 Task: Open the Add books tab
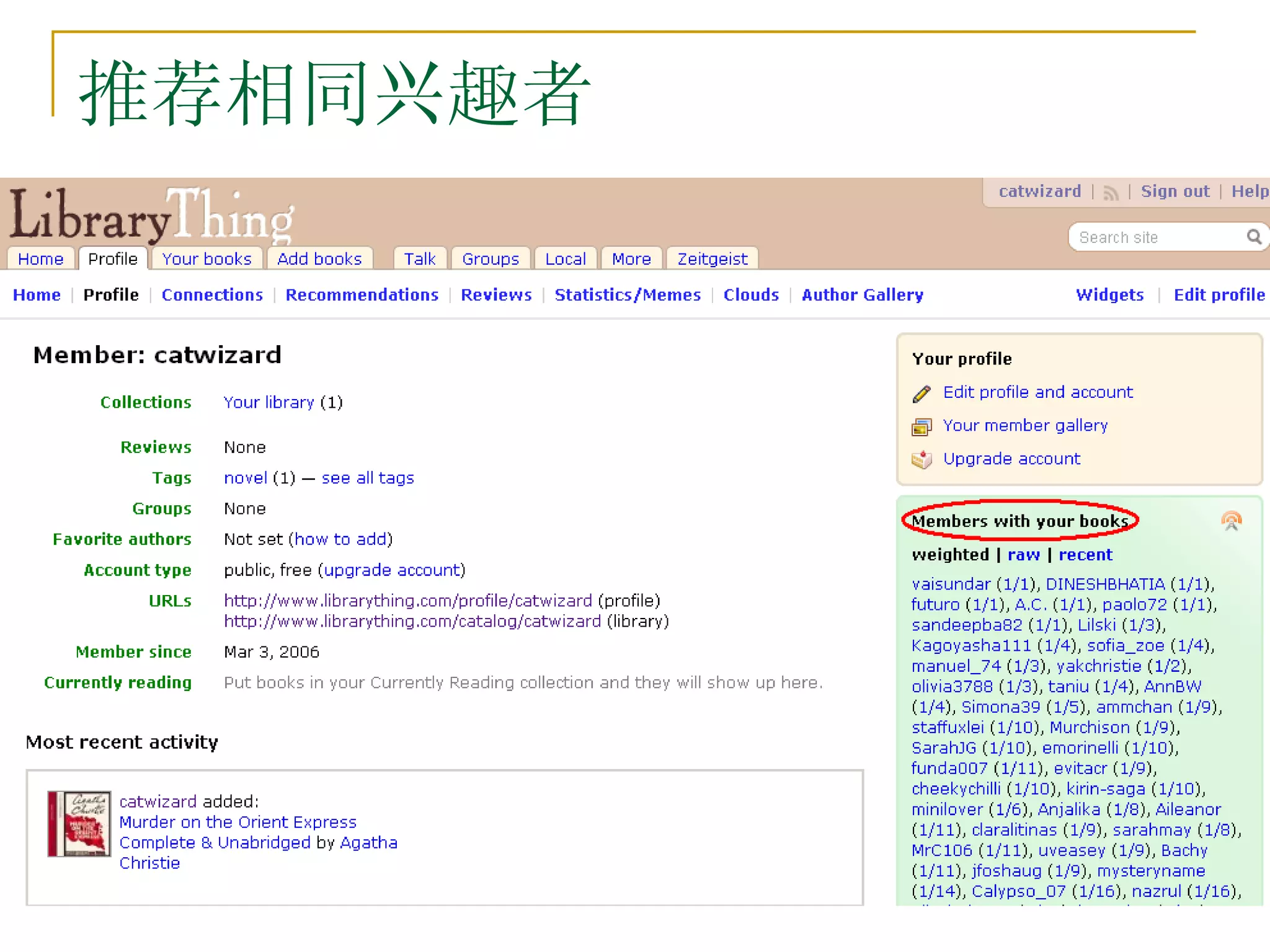click(319, 259)
